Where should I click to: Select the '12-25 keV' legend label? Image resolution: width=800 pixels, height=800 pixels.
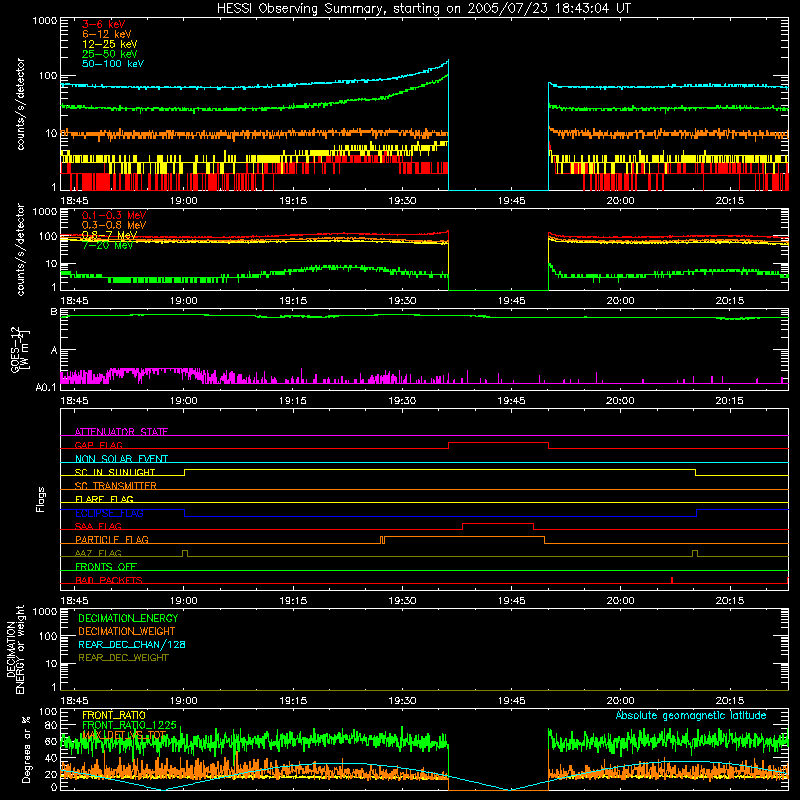coord(109,44)
